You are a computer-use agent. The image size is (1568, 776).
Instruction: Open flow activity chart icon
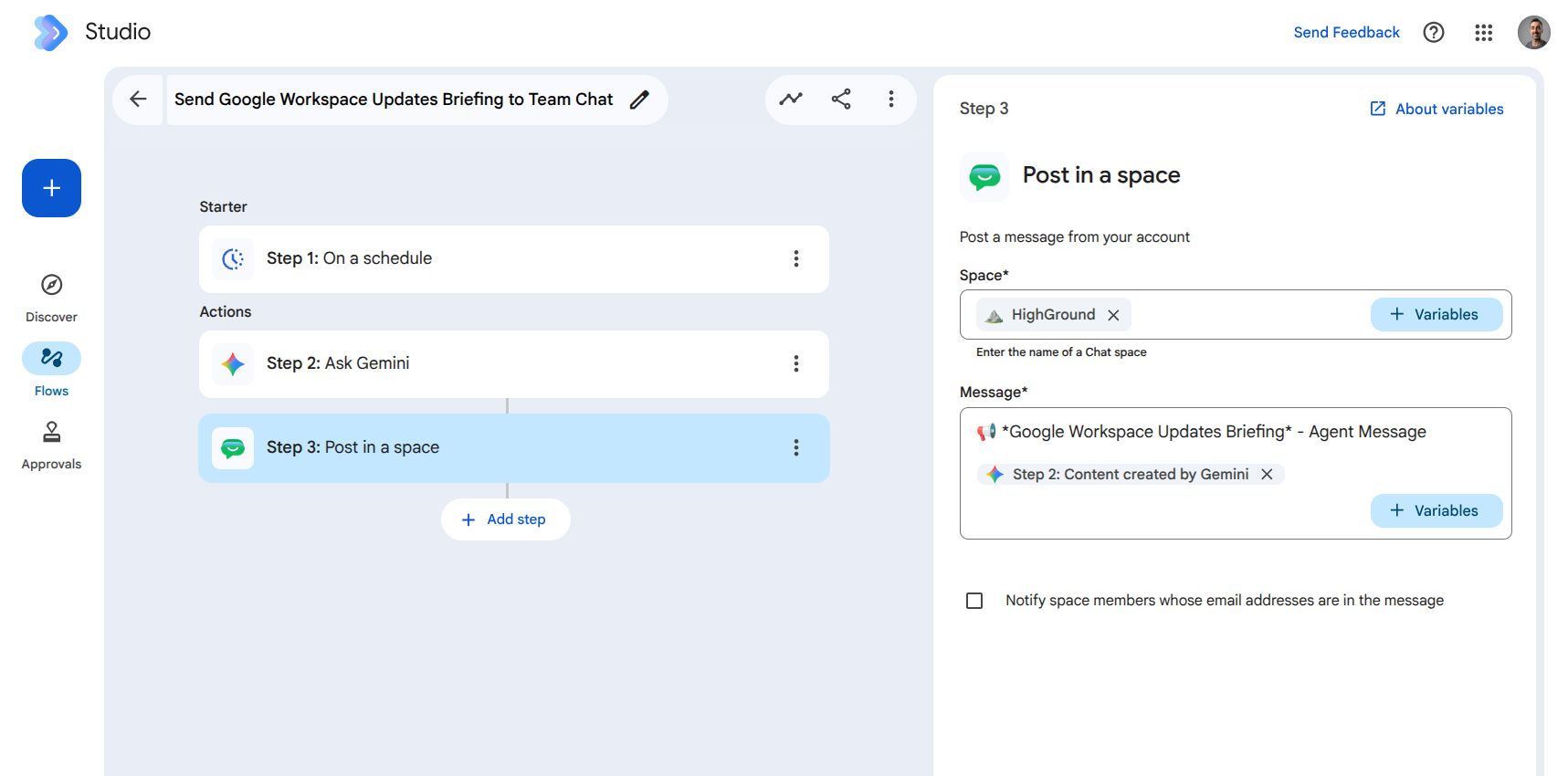point(791,99)
